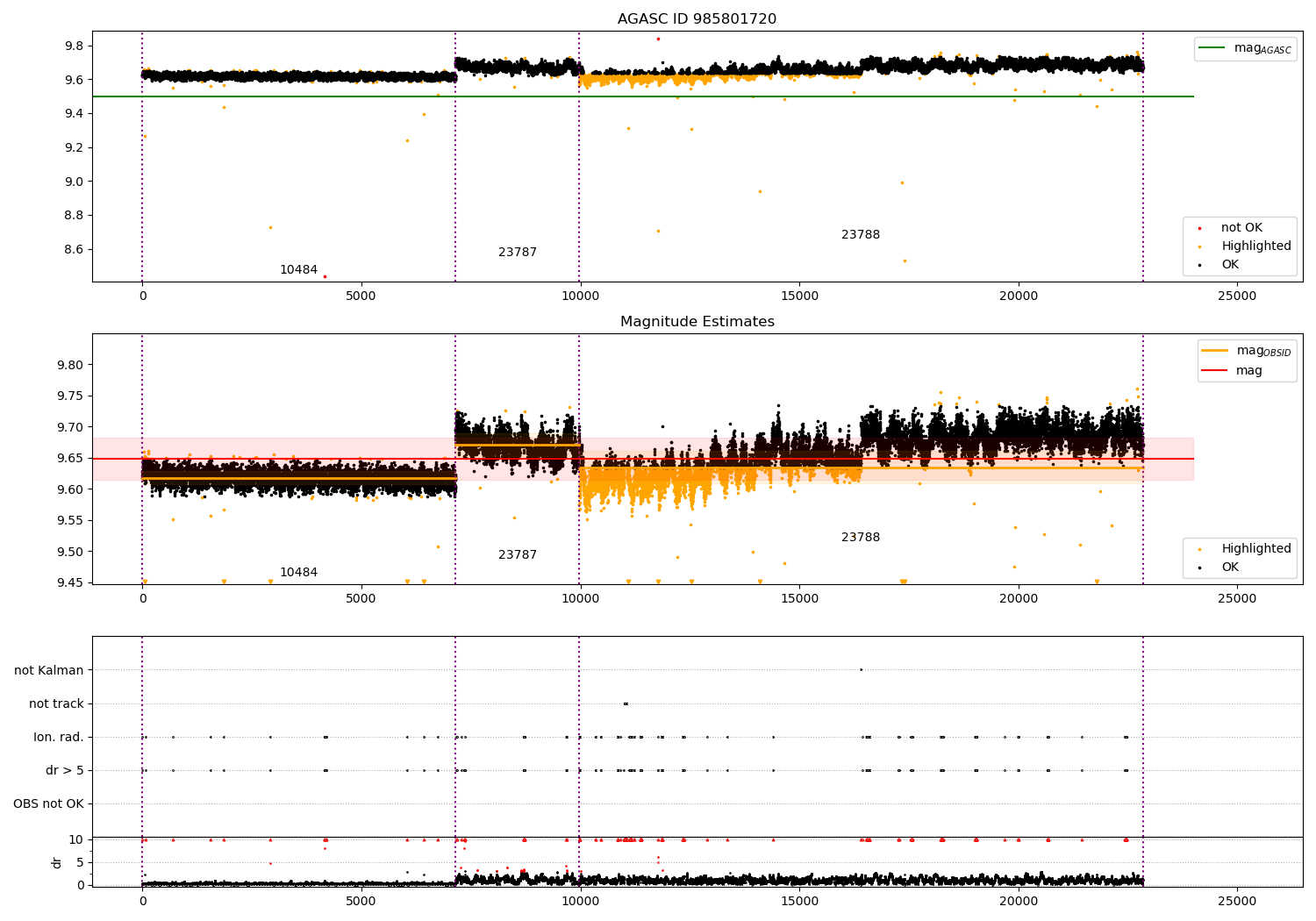Click the single point on the 'not Kalman' row
This screenshot has width=1316, height=921.
tap(861, 670)
